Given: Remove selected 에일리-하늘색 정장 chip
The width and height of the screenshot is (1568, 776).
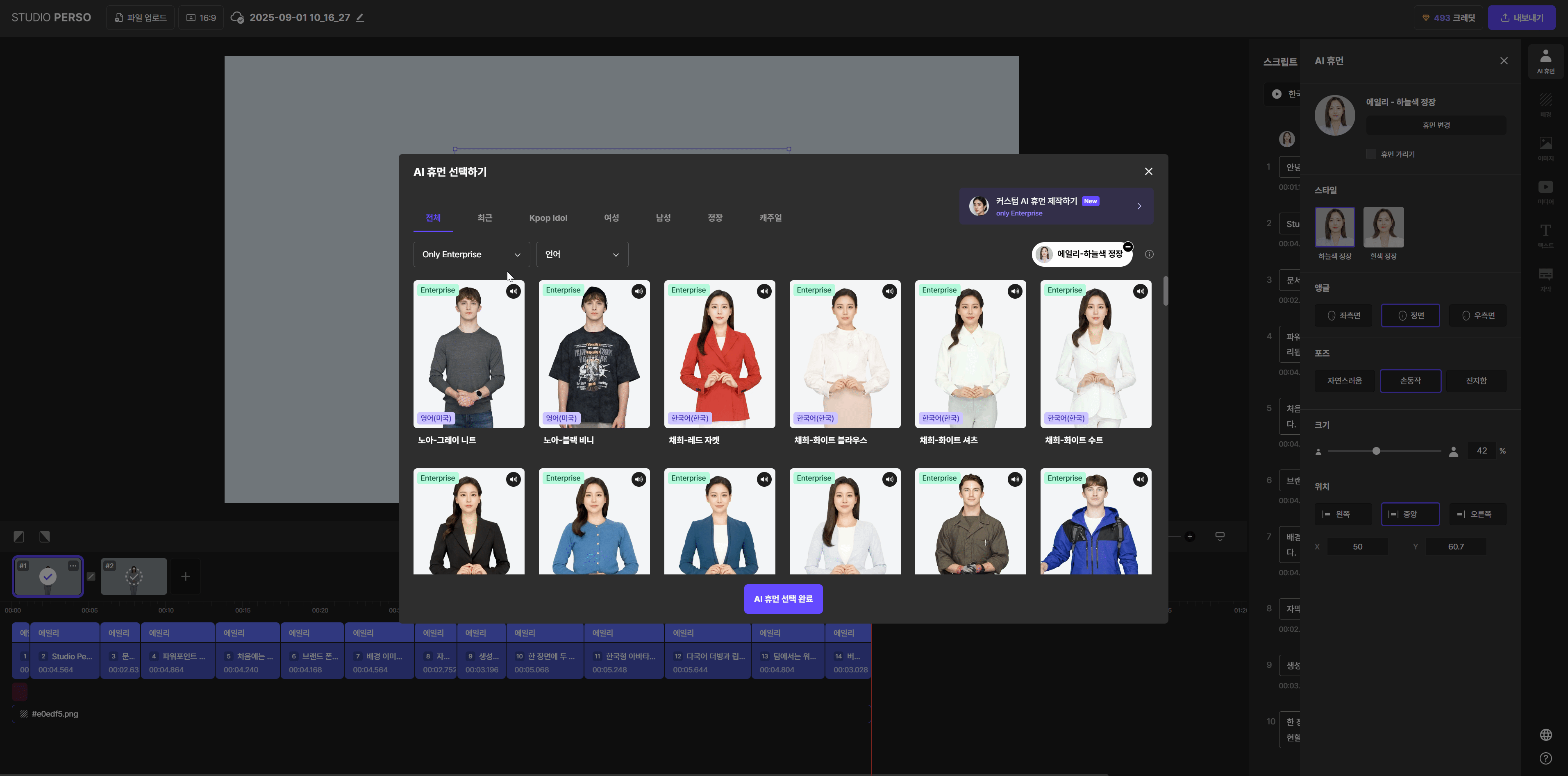Looking at the screenshot, I should point(1128,247).
